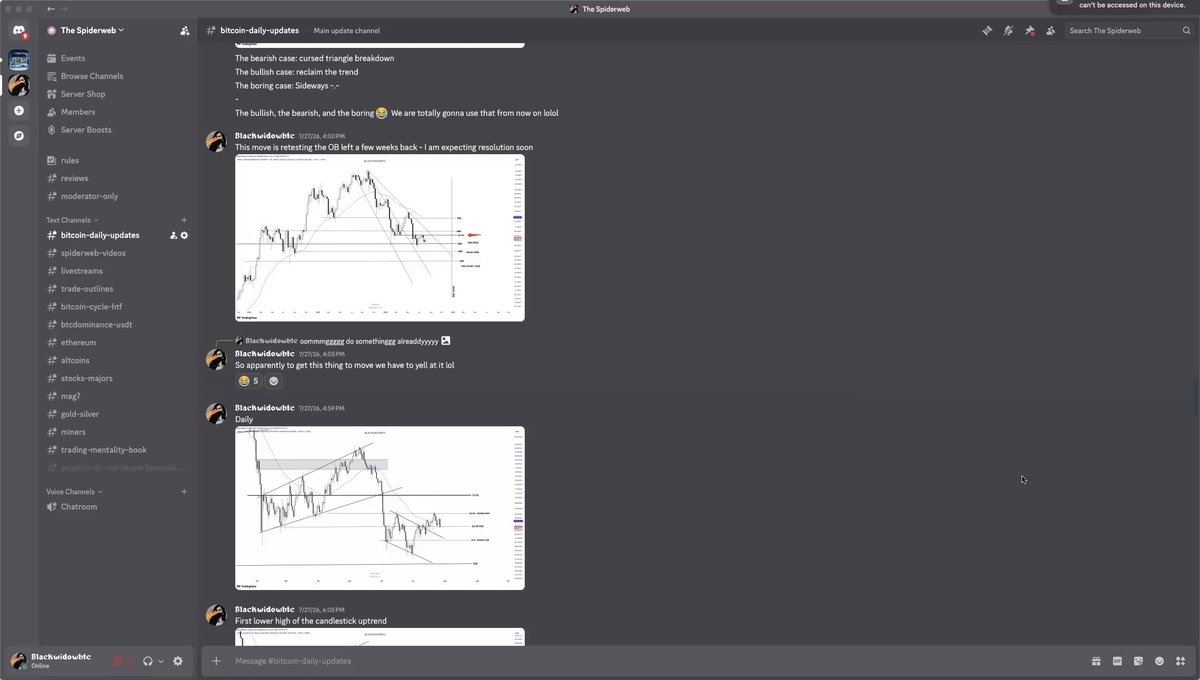Image resolution: width=1200 pixels, height=680 pixels.
Task: Select The Spiderweb server icon
Action: pos(19,85)
